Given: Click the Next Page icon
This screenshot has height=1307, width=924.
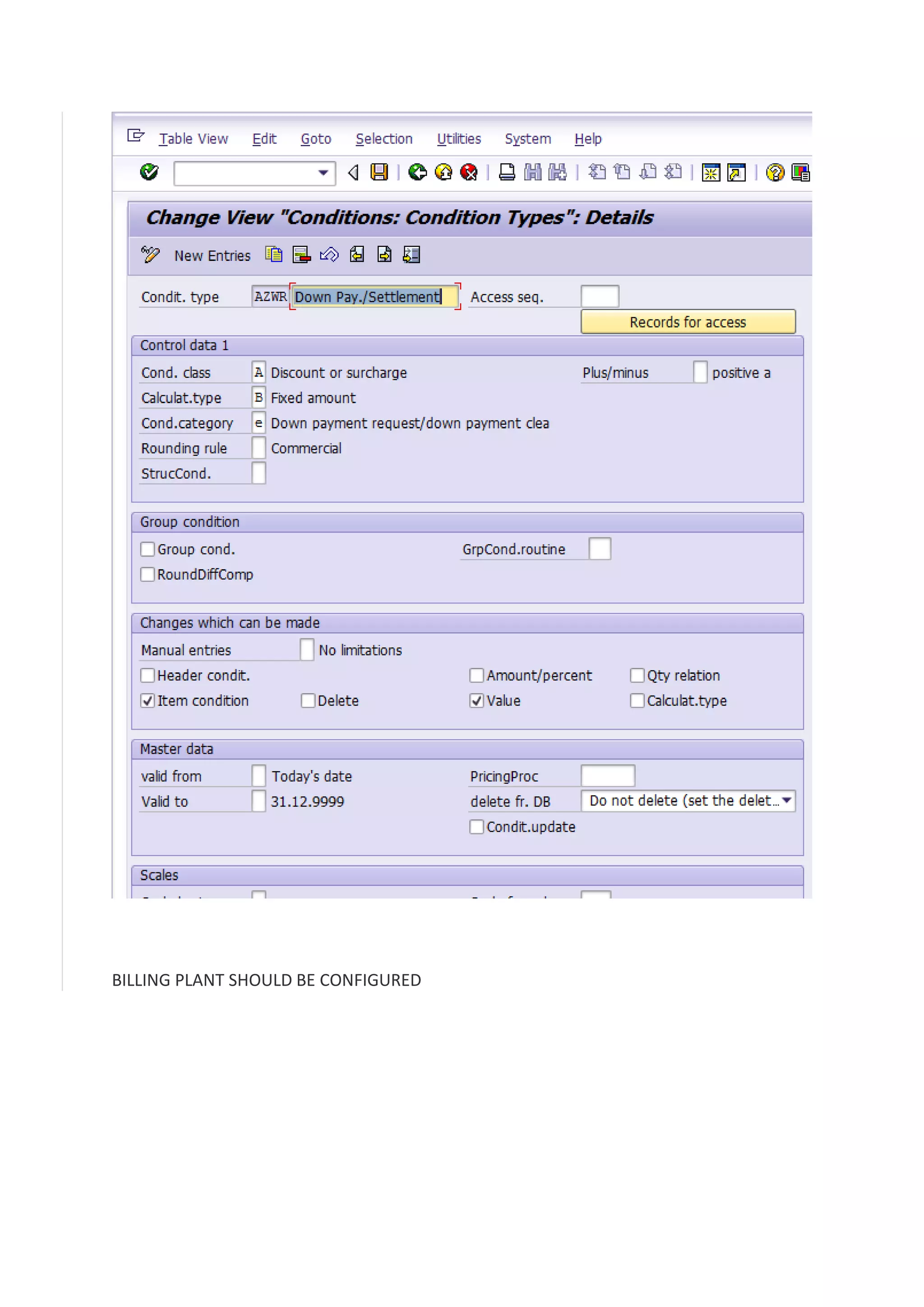Looking at the screenshot, I should (x=648, y=172).
